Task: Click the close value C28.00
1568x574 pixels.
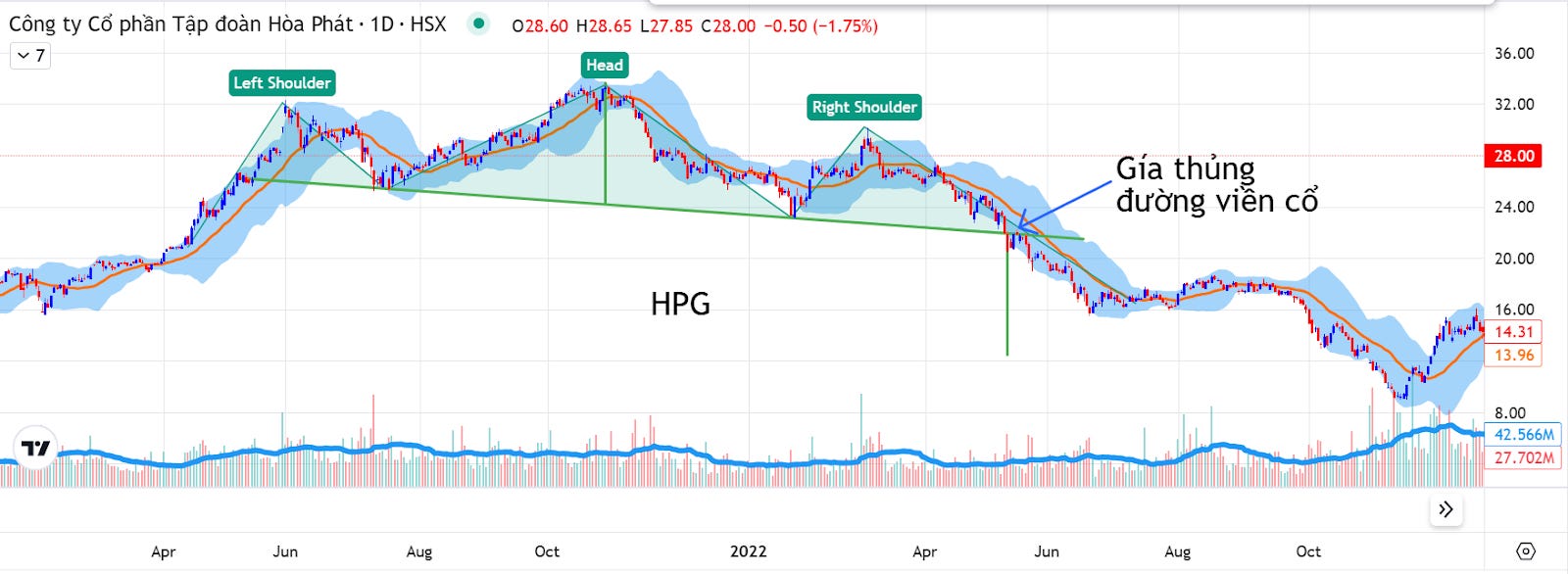Action: coord(728,26)
